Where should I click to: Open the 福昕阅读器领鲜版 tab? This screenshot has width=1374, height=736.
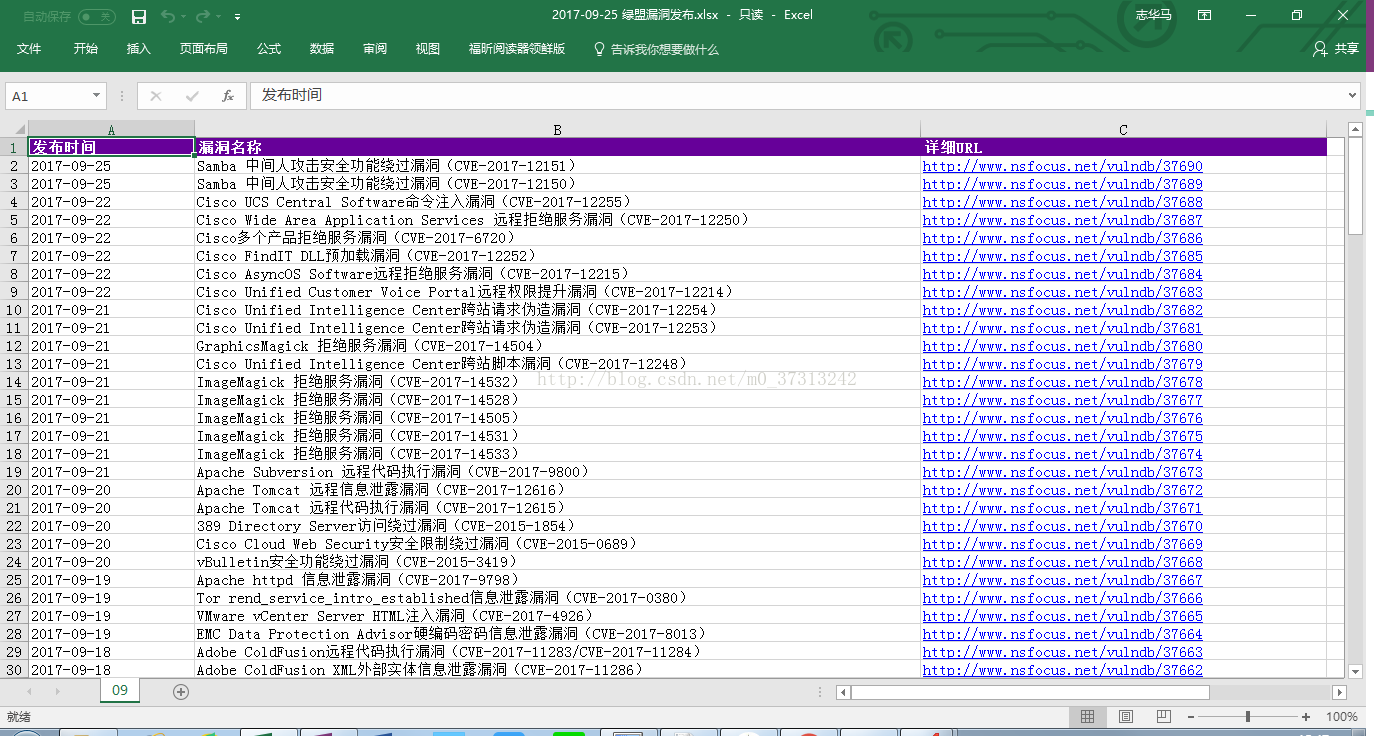(517, 49)
